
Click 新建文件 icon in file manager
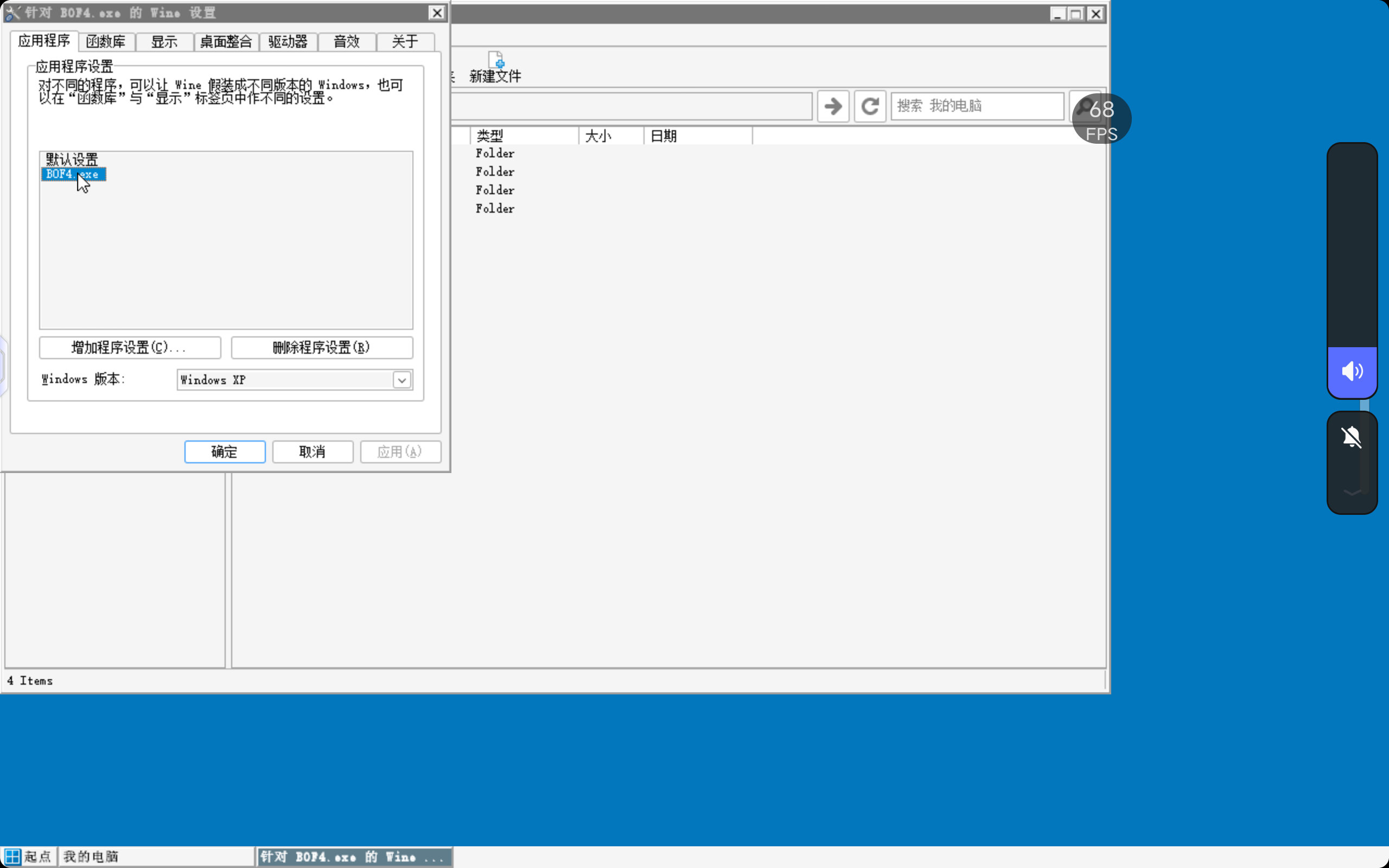[495, 68]
